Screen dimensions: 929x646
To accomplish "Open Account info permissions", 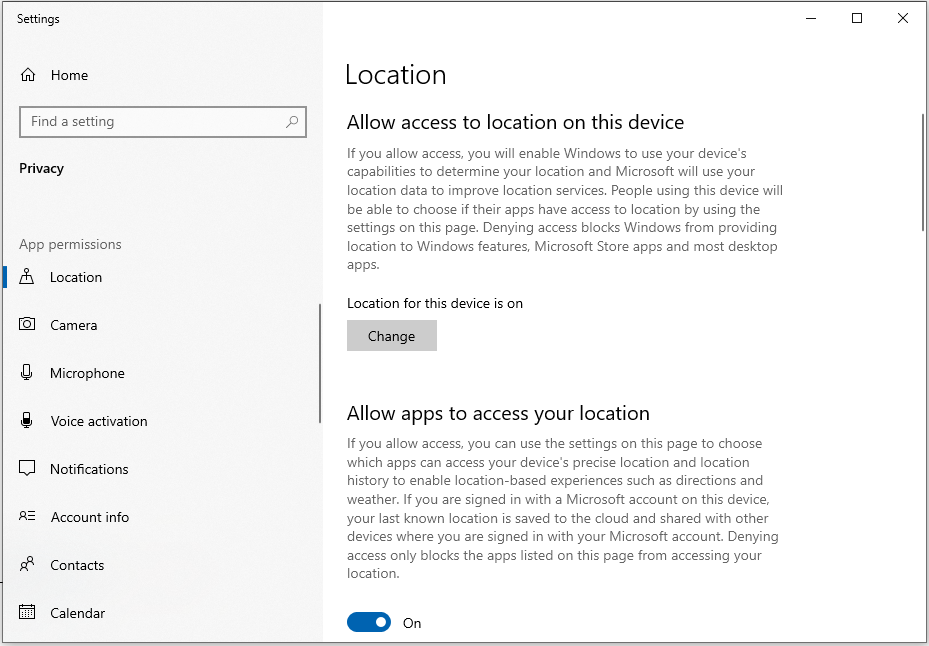I will 89,517.
